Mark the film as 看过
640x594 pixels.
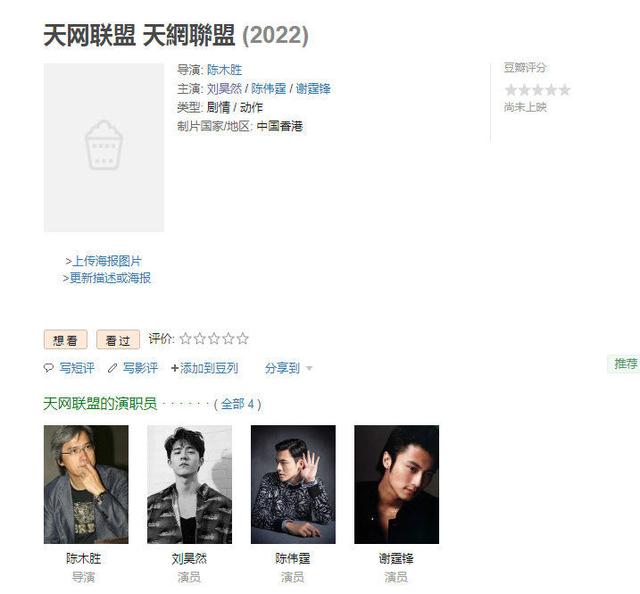coord(118,340)
